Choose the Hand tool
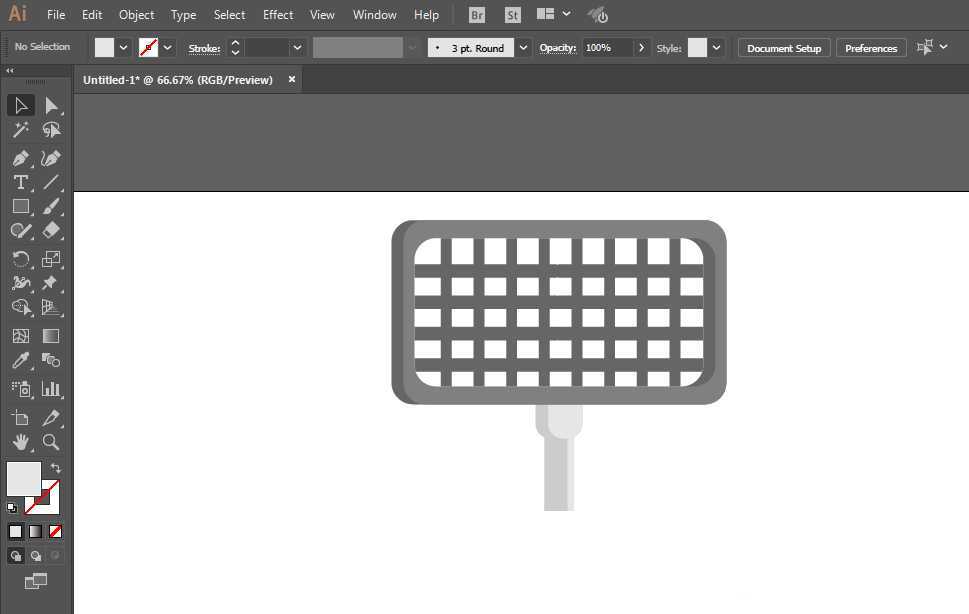 click(x=20, y=441)
